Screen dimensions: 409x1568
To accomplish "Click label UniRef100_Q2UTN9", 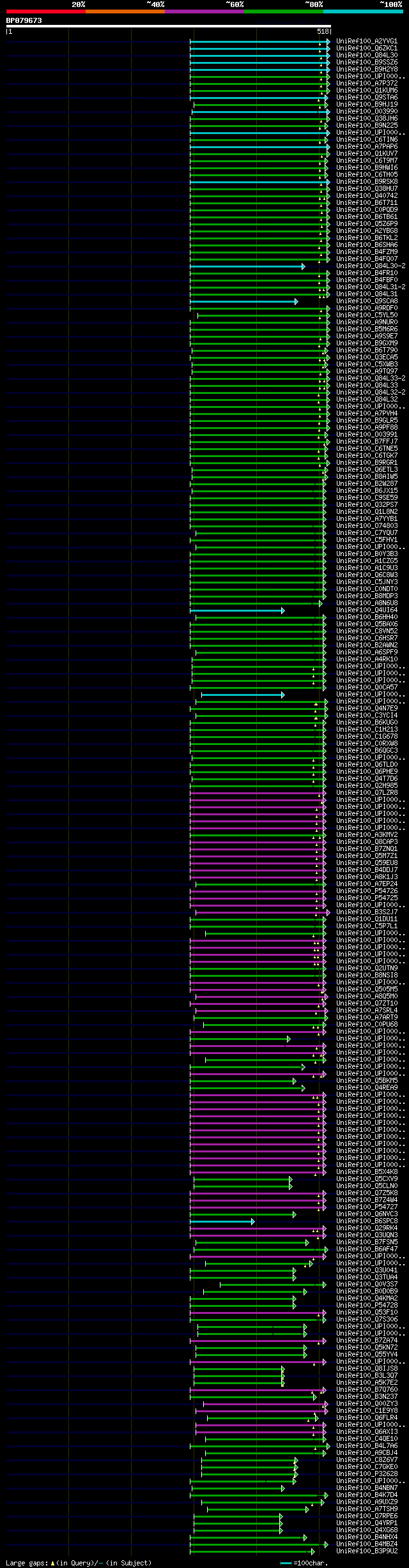I will pyautogui.click(x=367, y=969).
